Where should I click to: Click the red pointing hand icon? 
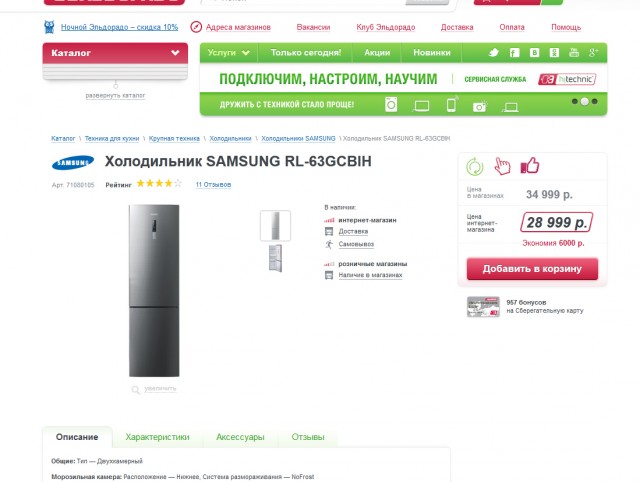(x=502, y=167)
